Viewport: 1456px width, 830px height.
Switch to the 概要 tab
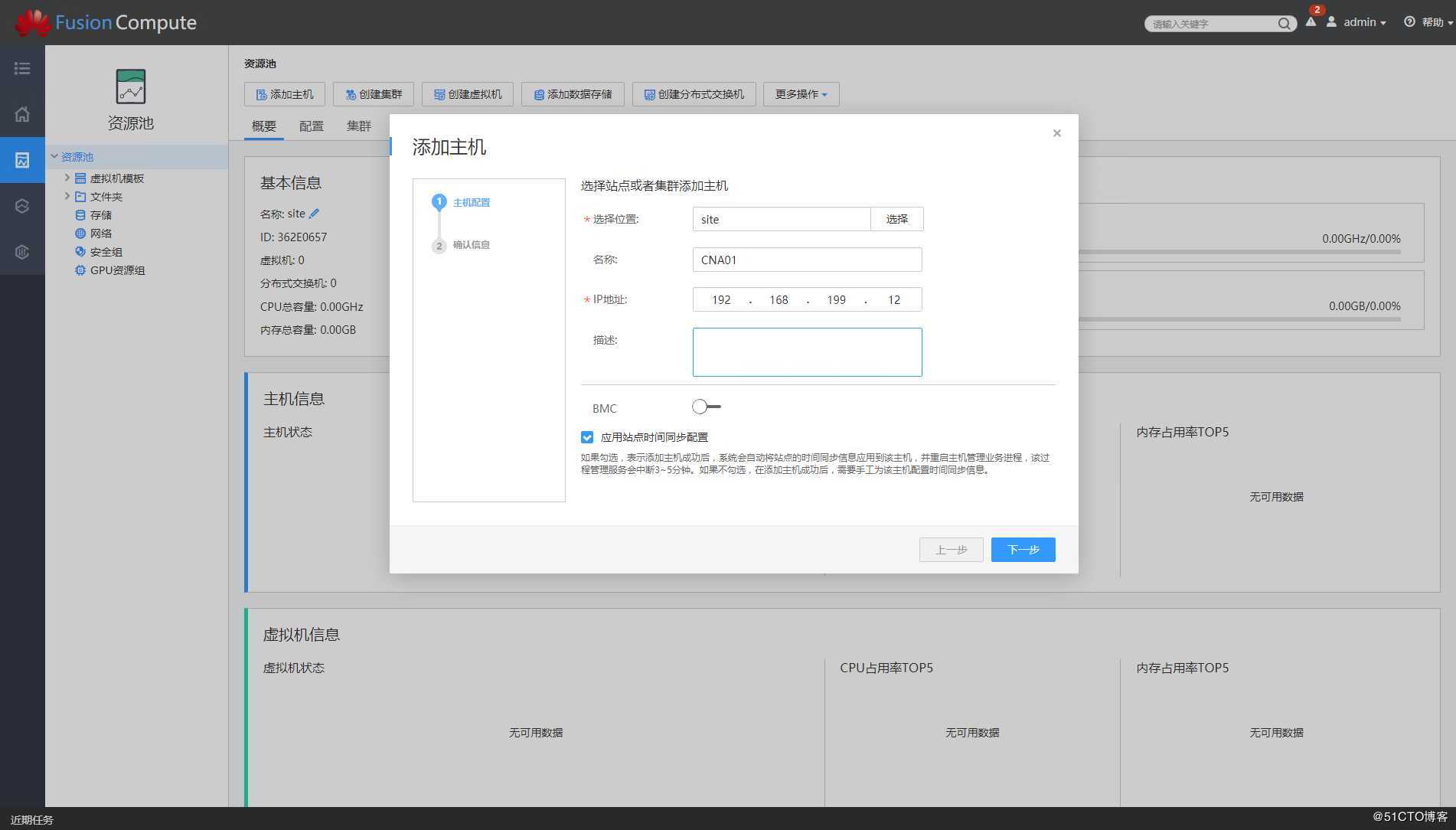coord(264,126)
